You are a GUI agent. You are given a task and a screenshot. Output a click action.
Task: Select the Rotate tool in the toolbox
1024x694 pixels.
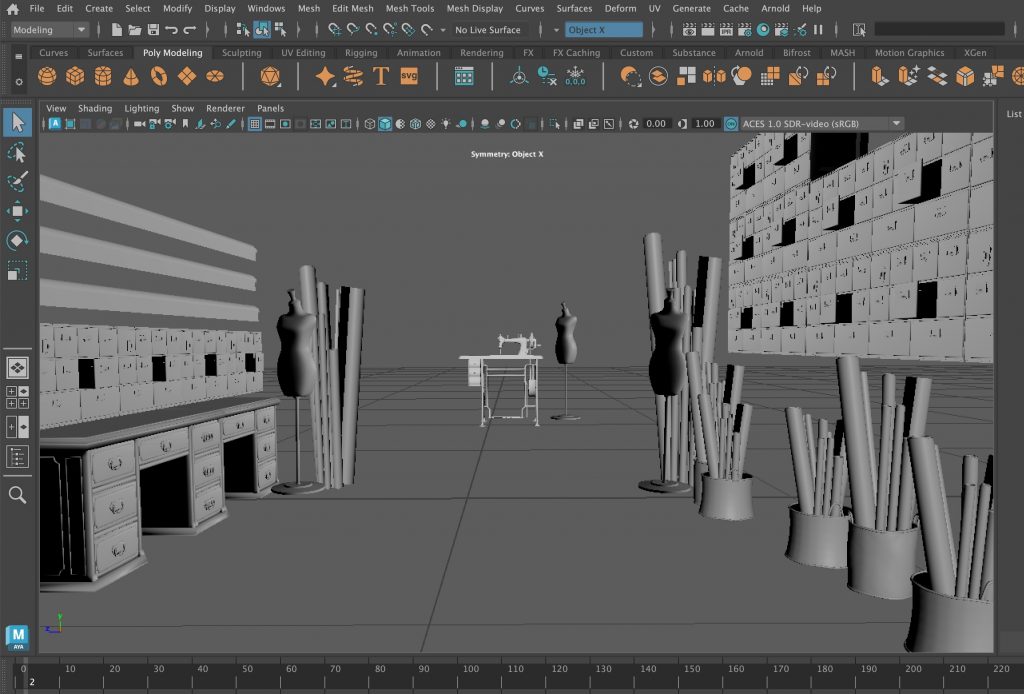(x=17, y=240)
